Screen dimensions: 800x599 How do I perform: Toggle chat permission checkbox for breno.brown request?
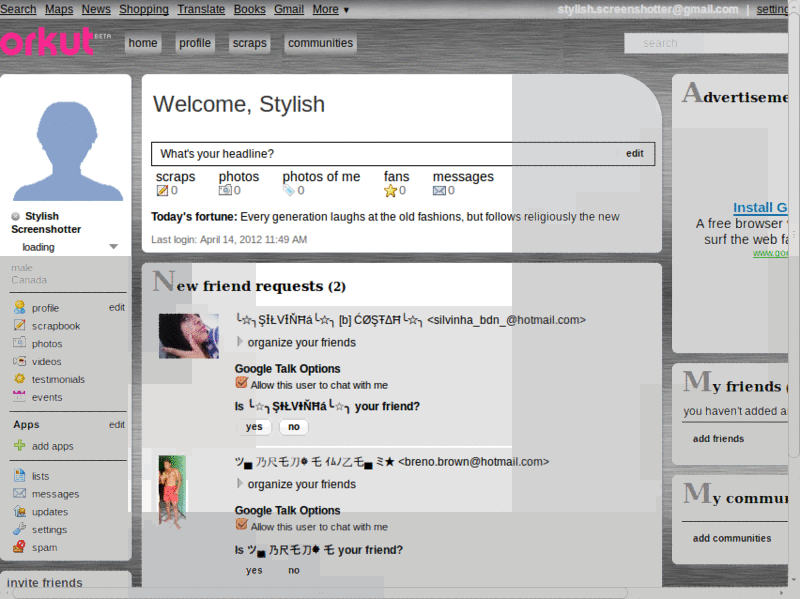tap(242, 525)
